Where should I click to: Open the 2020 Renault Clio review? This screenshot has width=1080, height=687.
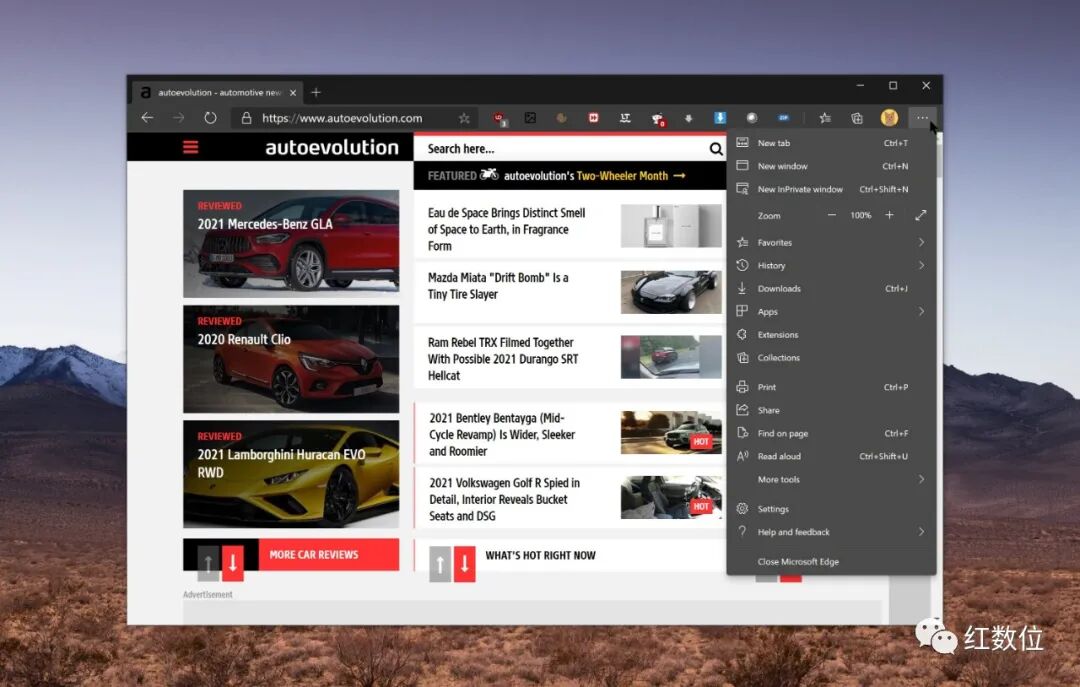pos(291,359)
